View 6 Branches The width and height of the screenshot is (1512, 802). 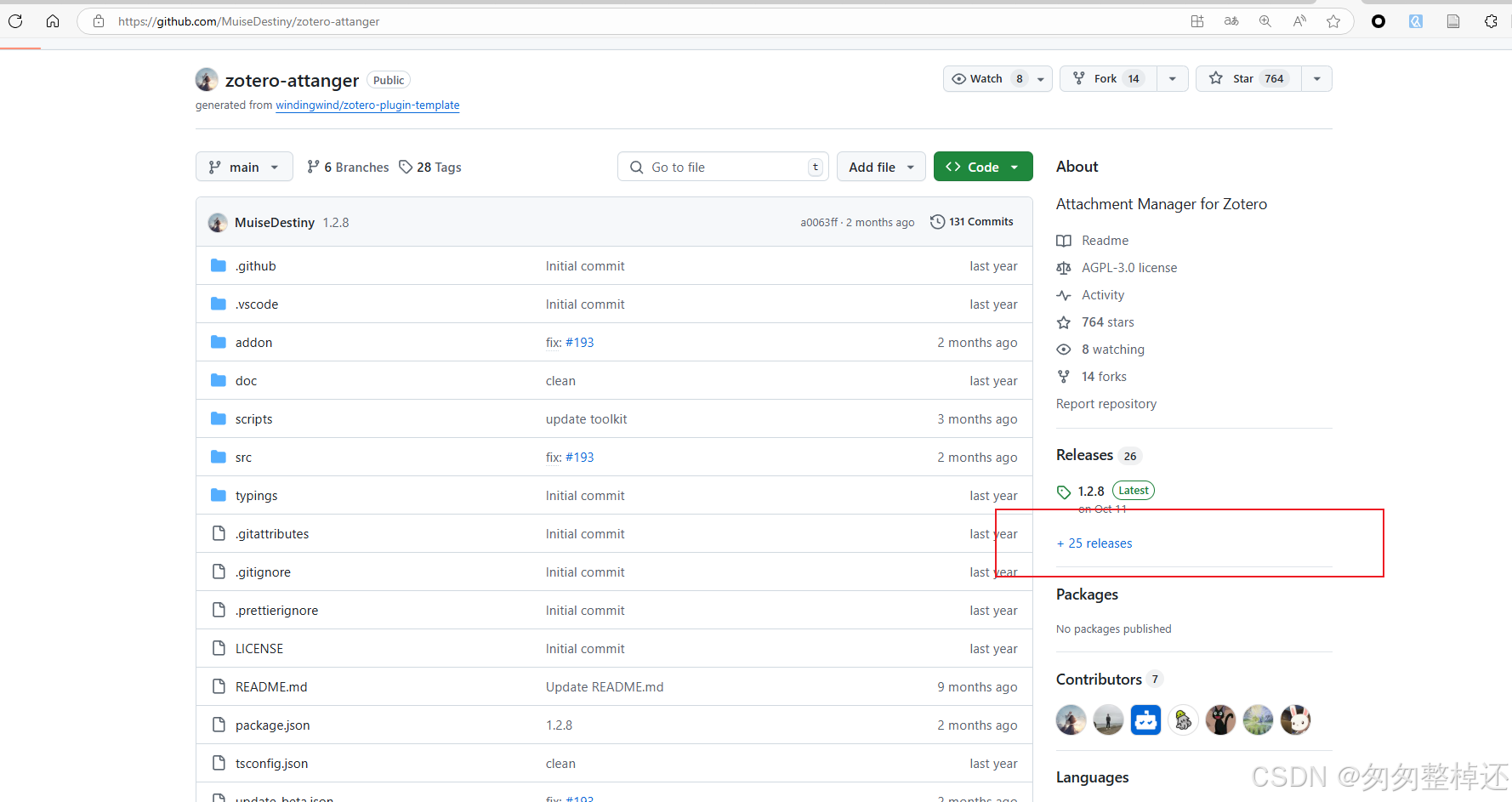click(348, 168)
